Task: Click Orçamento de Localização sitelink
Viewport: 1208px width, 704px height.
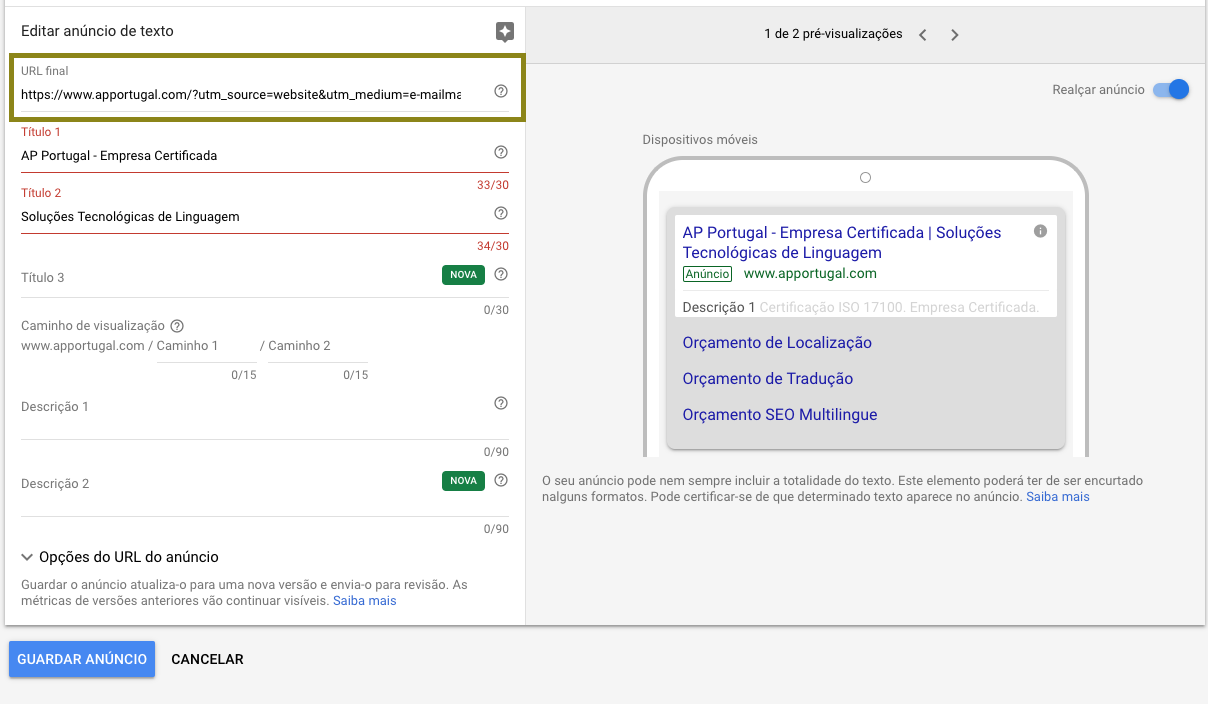Action: [777, 343]
